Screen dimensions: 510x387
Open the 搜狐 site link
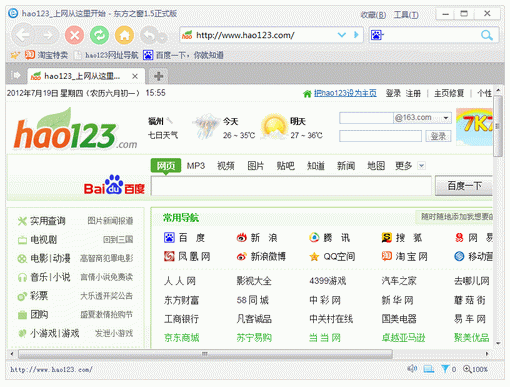[x=402, y=238]
